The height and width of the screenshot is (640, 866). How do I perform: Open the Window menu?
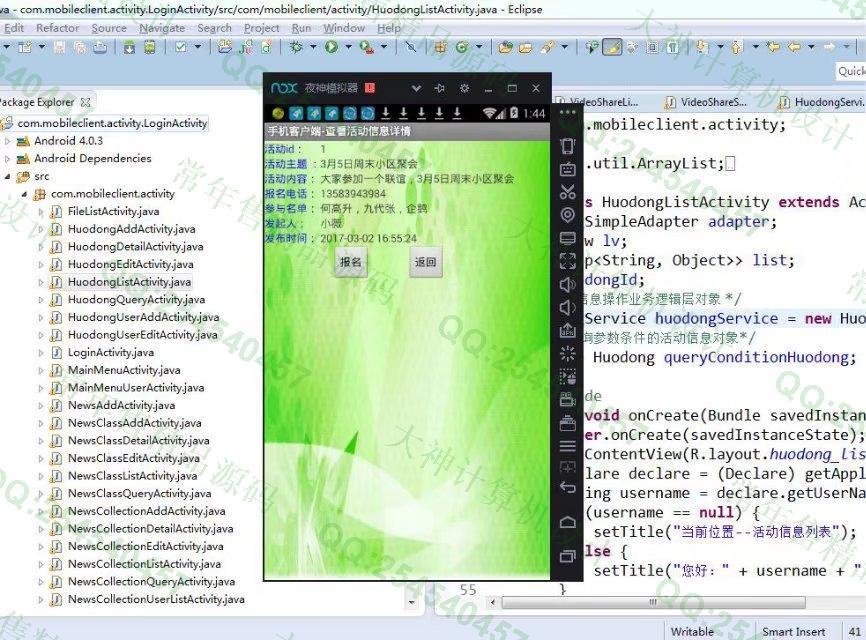(344, 28)
